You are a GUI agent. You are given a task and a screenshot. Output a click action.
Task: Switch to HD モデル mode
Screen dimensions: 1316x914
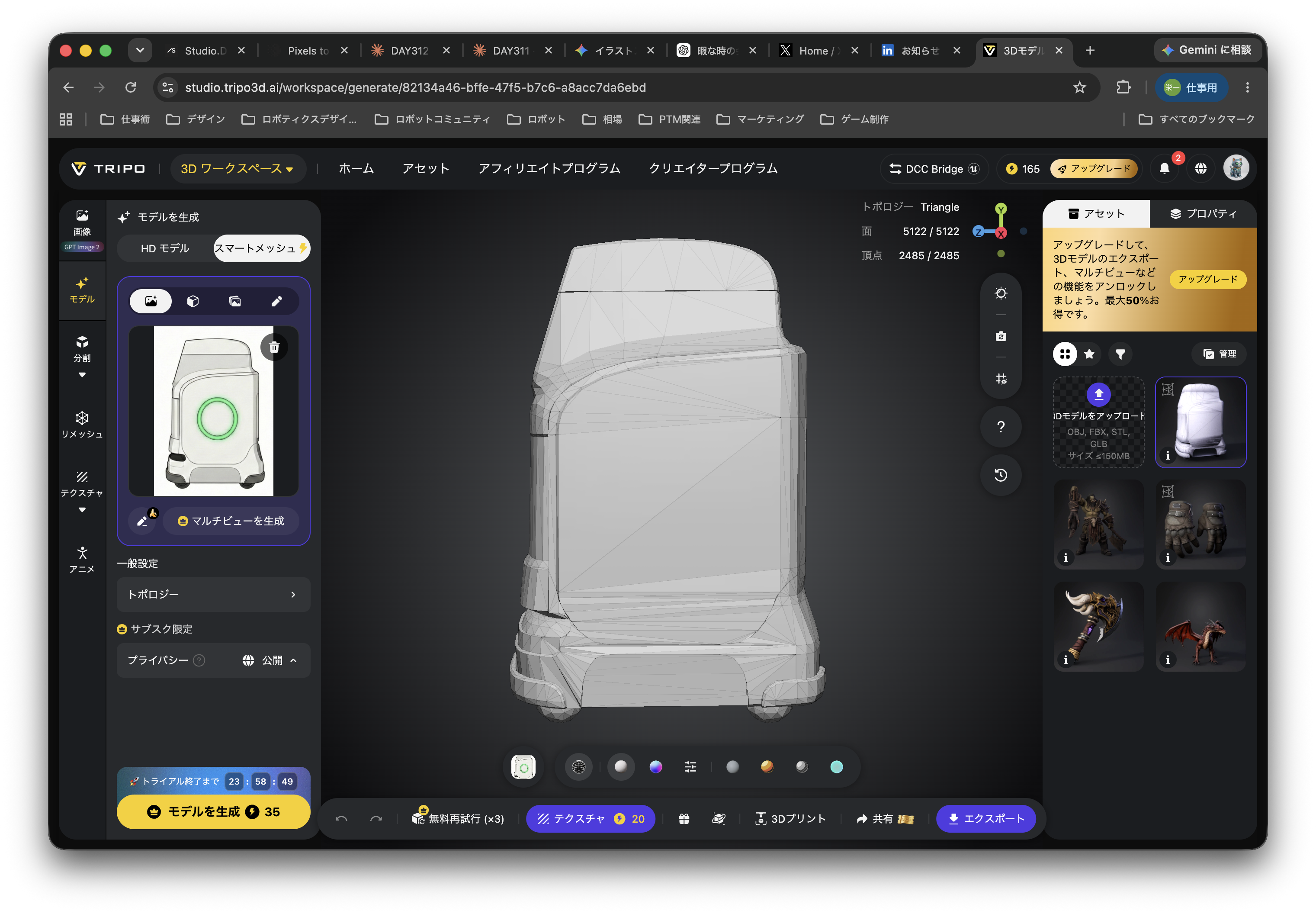(165, 248)
